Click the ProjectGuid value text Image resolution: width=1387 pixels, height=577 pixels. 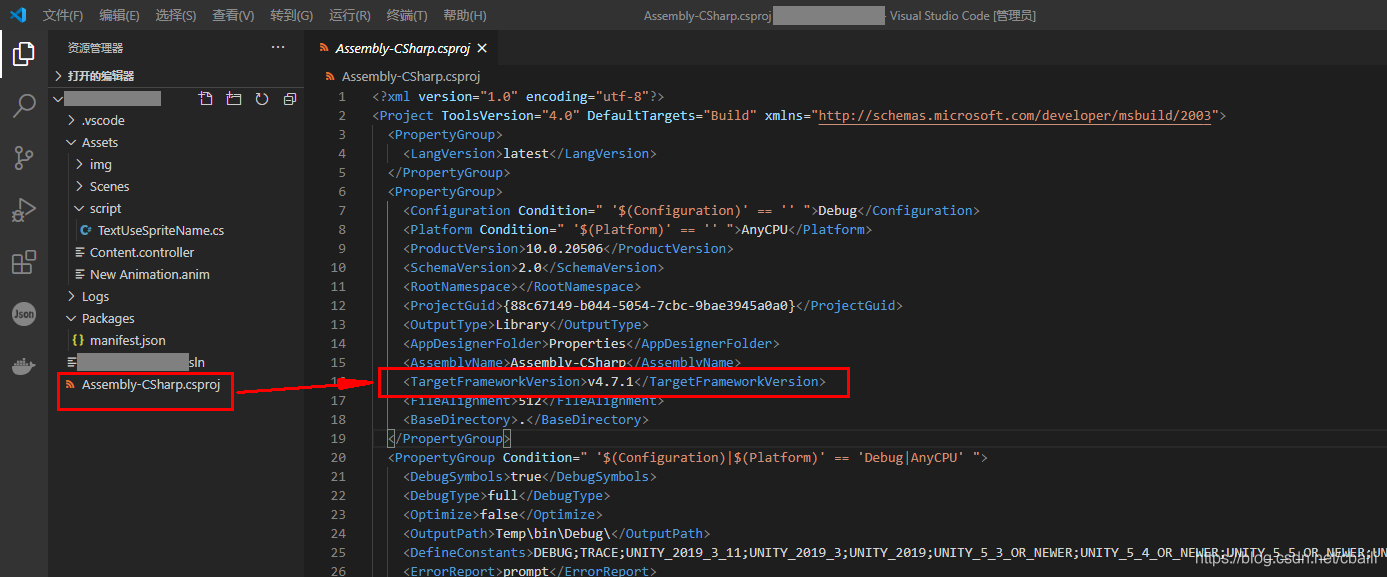[x=649, y=305]
